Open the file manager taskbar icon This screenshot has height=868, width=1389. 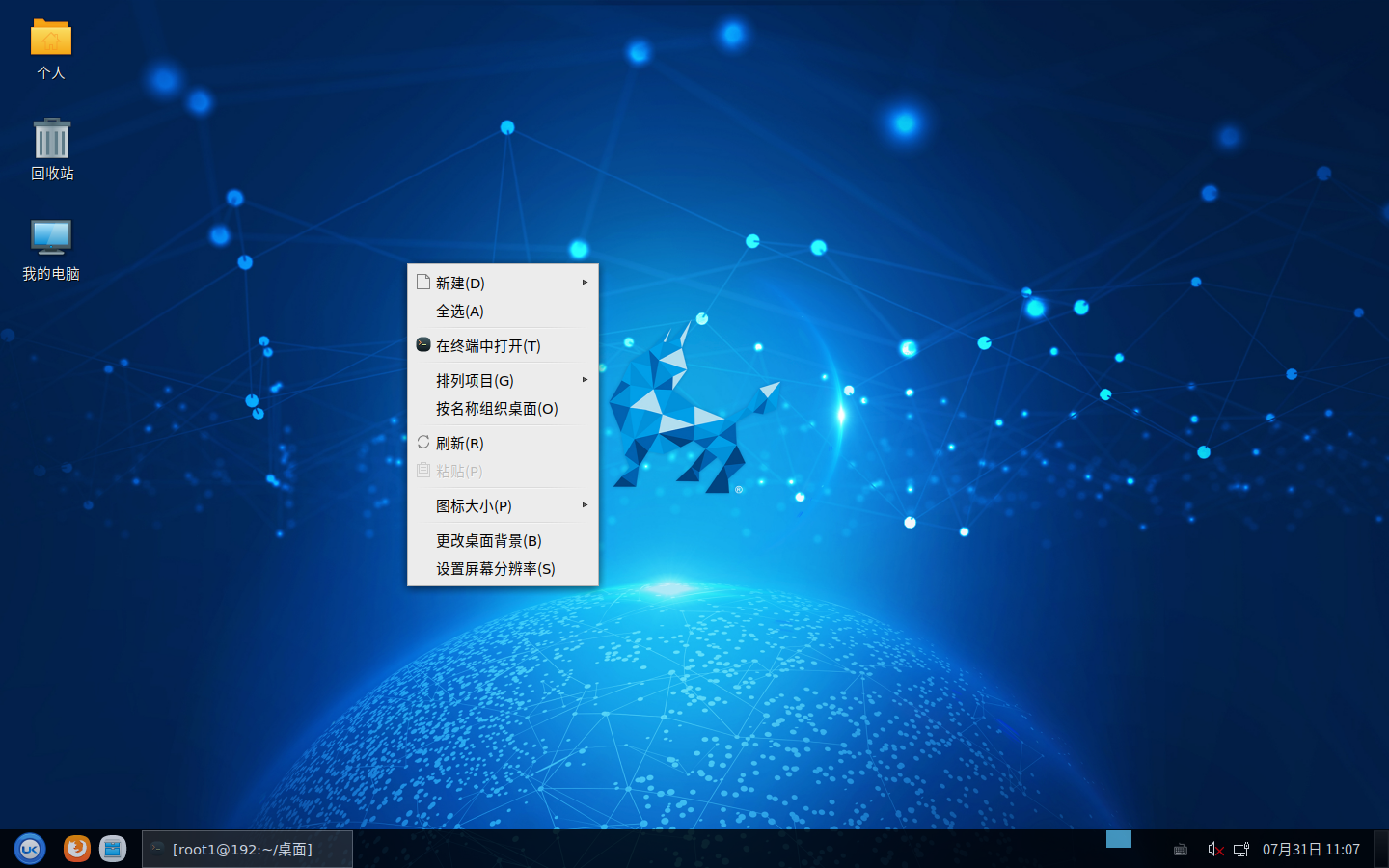tap(113, 849)
